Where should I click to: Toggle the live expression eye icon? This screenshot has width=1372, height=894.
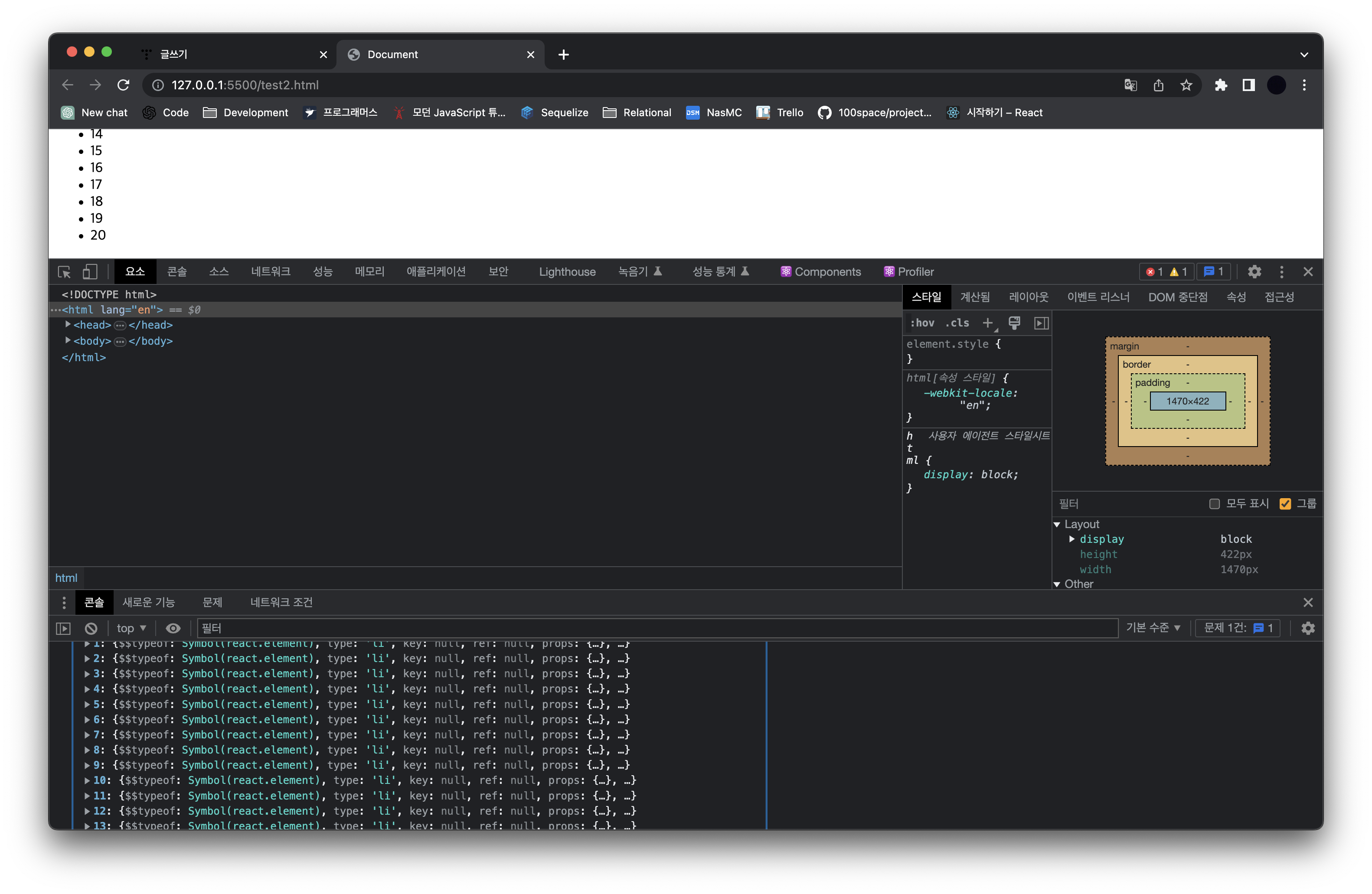pos(173,628)
